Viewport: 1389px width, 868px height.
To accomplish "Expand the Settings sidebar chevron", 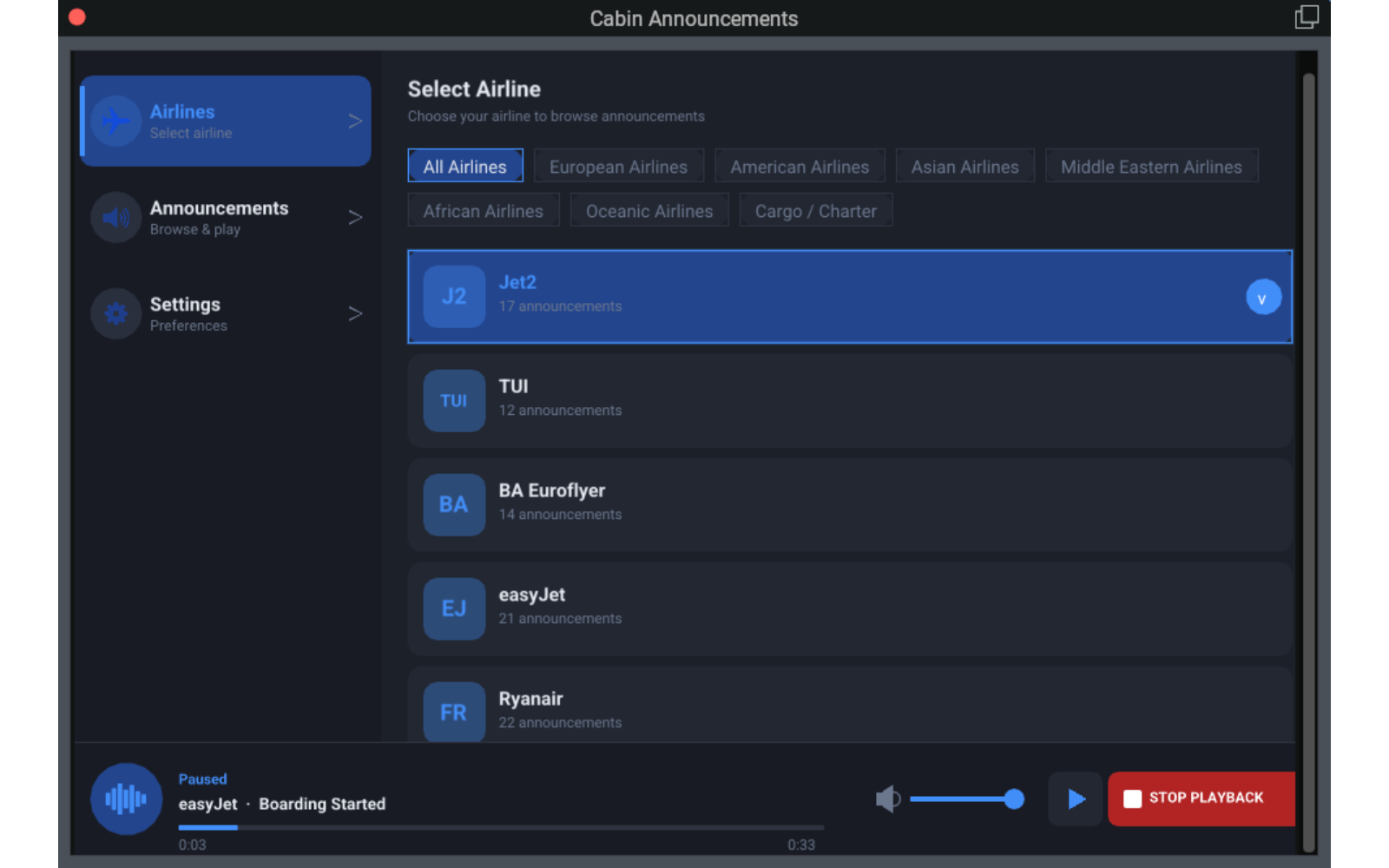I will (x=355, y=313).
